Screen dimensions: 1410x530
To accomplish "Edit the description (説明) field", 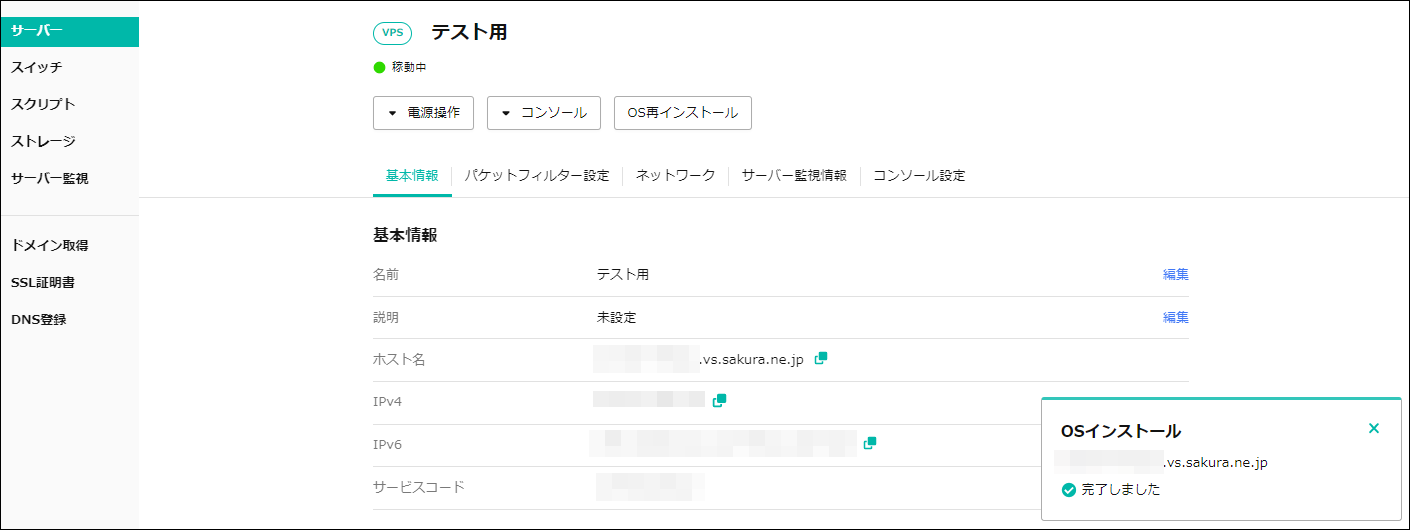I will tap(1175, 317).
